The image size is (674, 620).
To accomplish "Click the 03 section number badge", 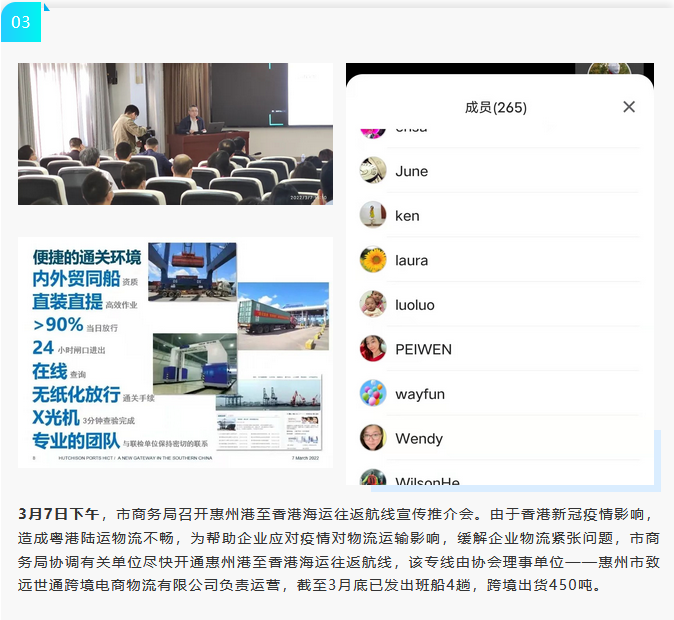I will point(21,22).
